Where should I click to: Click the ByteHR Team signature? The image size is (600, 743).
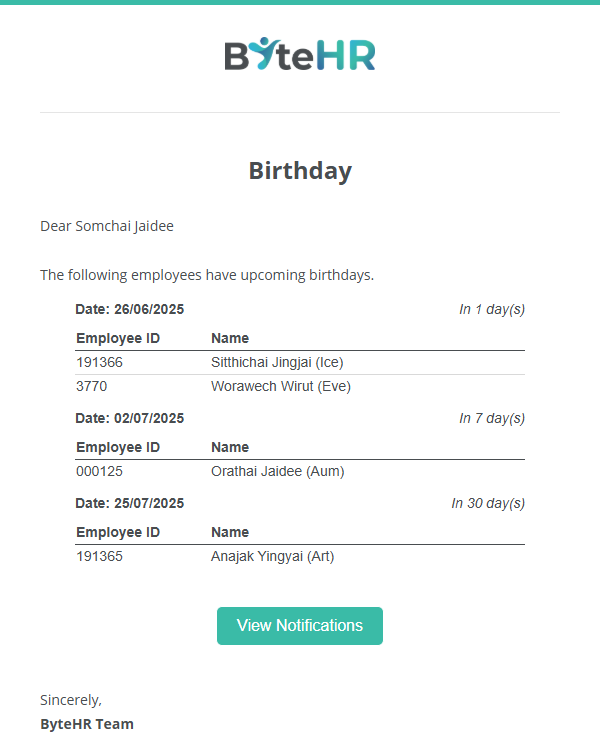(87, 724)
